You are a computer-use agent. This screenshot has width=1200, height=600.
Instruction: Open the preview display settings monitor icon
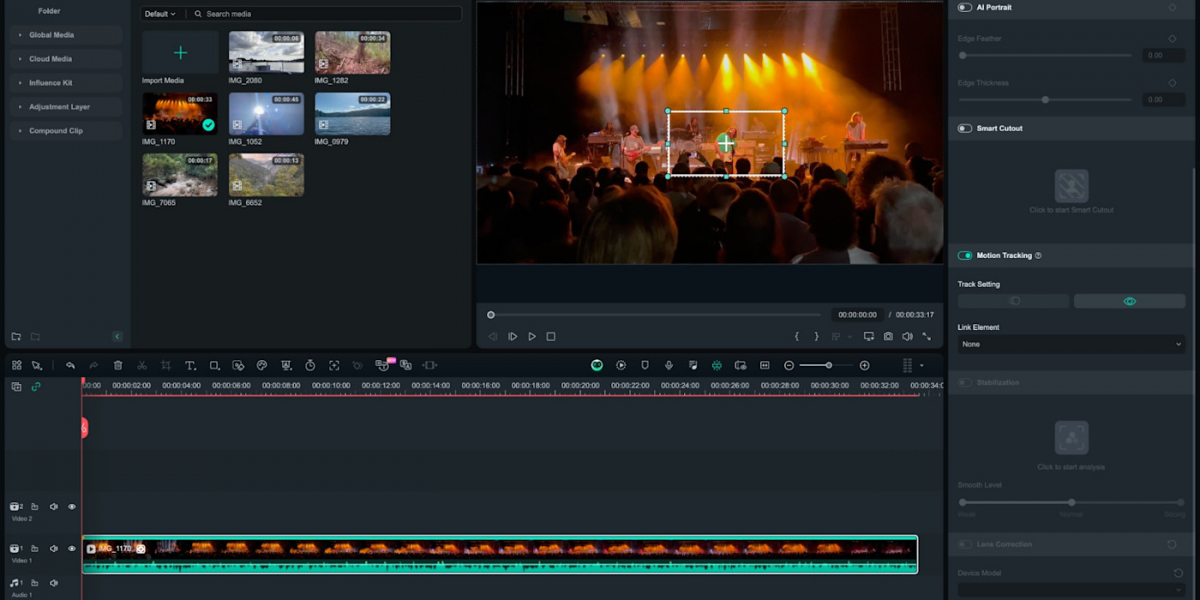[869, 337]
